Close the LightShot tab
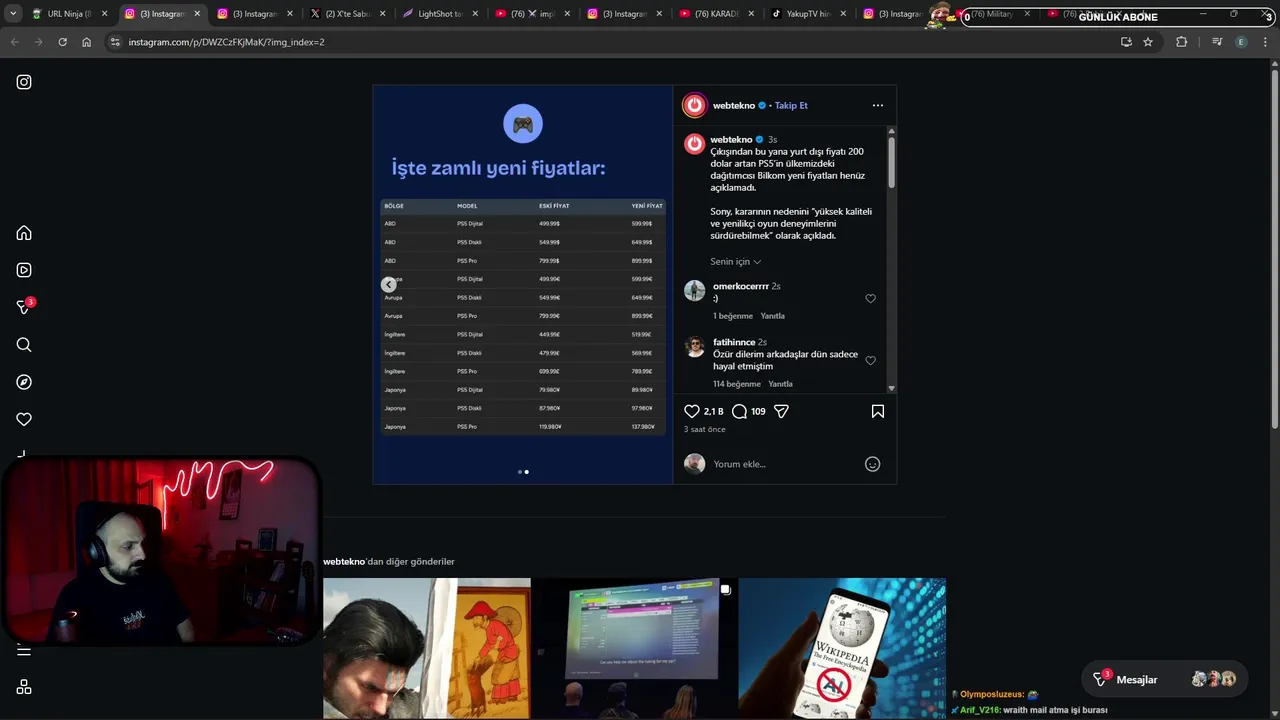The width and height of the screenshot is (1280, 720). 474,14
